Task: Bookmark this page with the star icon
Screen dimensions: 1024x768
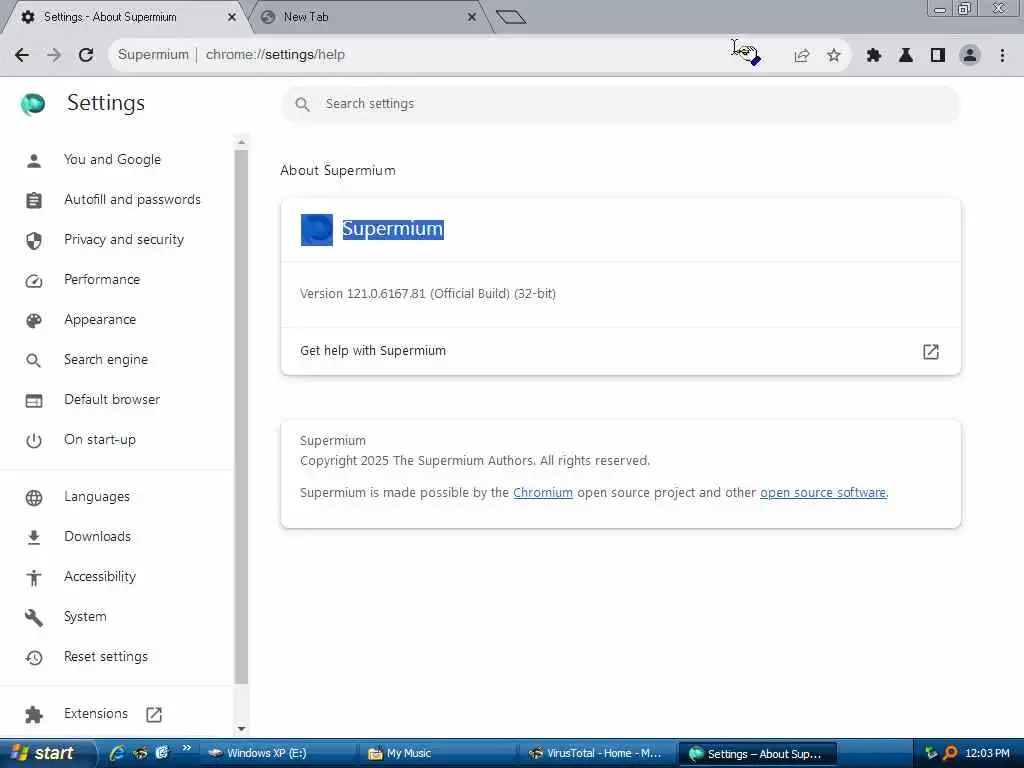Action: [x=834, y=56]
